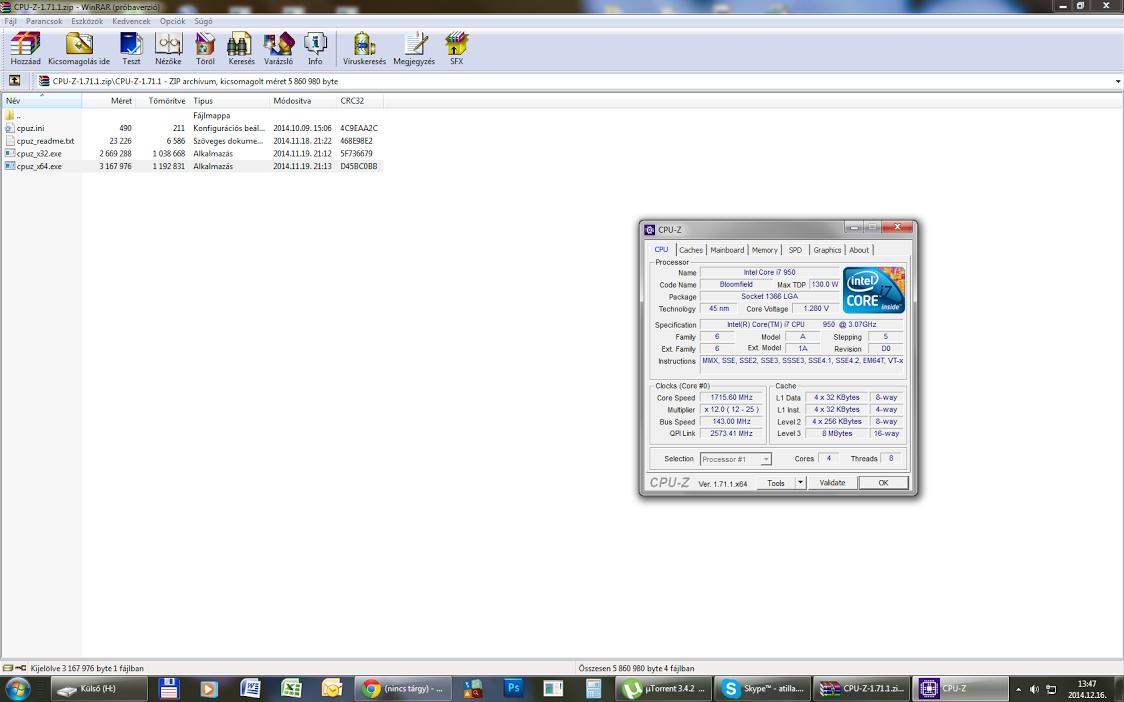Sort file list by Méret column
Screen dimensions: 1124x702
[x=108, y=101]
